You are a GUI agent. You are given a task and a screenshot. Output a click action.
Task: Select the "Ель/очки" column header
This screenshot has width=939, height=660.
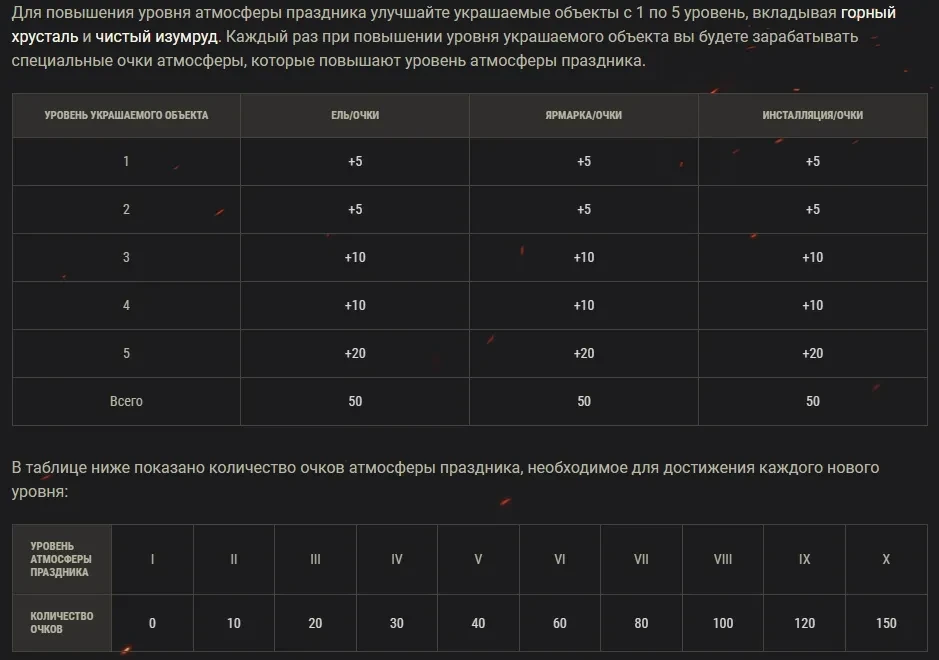click(x=355, y=115)
